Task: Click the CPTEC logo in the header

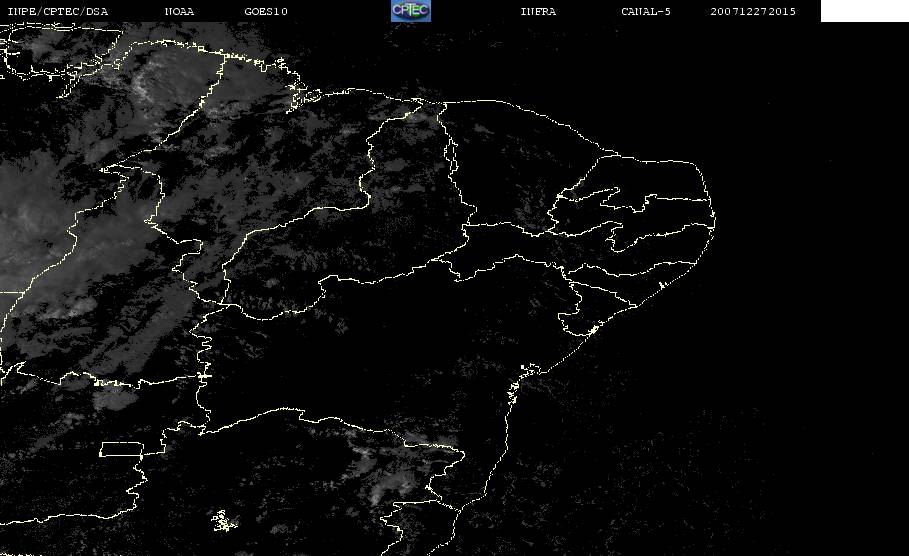Action: click(x=410, y=10)
